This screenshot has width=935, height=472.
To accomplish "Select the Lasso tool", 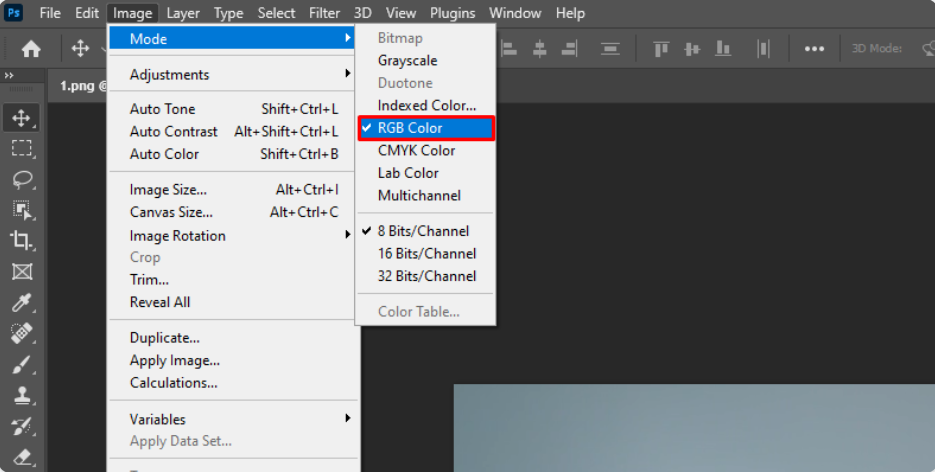I will 22,179.
